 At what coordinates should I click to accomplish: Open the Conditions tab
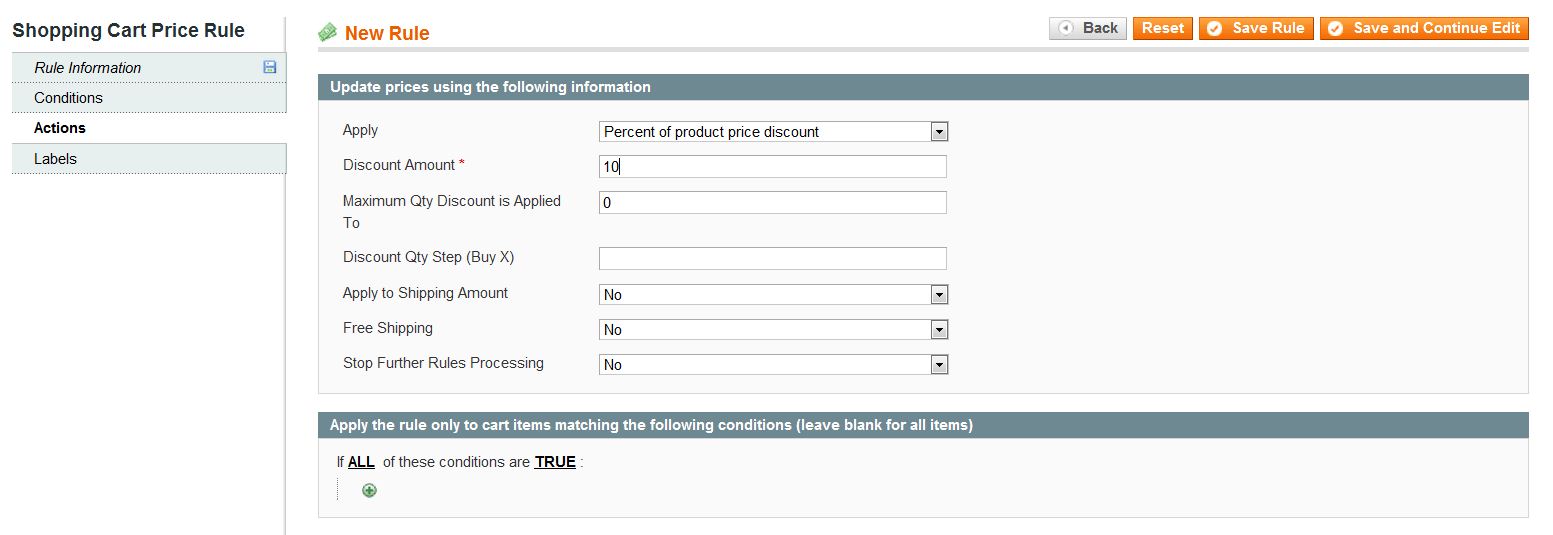(68, 98)
